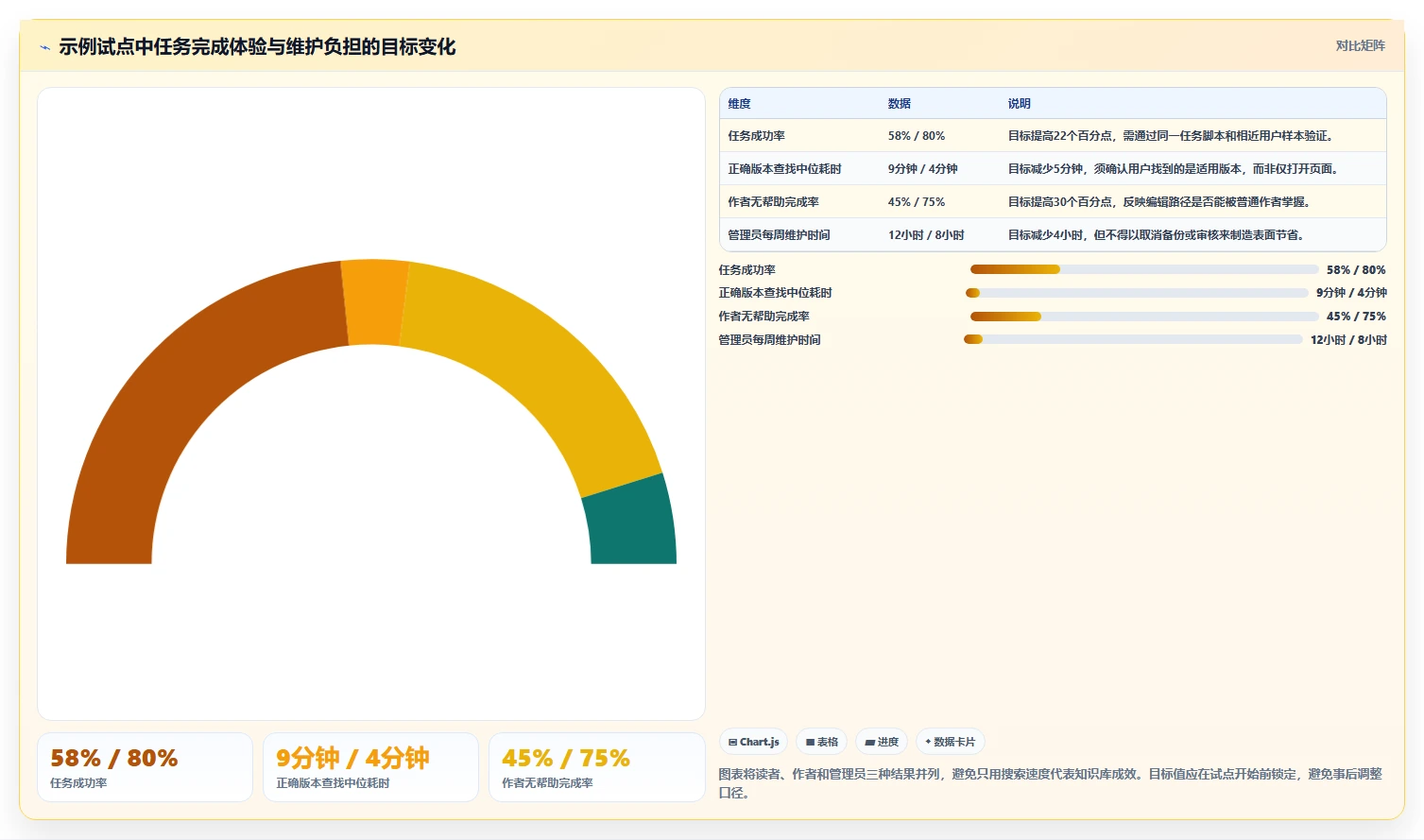
Task: Click the header icon beside the title
Action: coord(44,47)
